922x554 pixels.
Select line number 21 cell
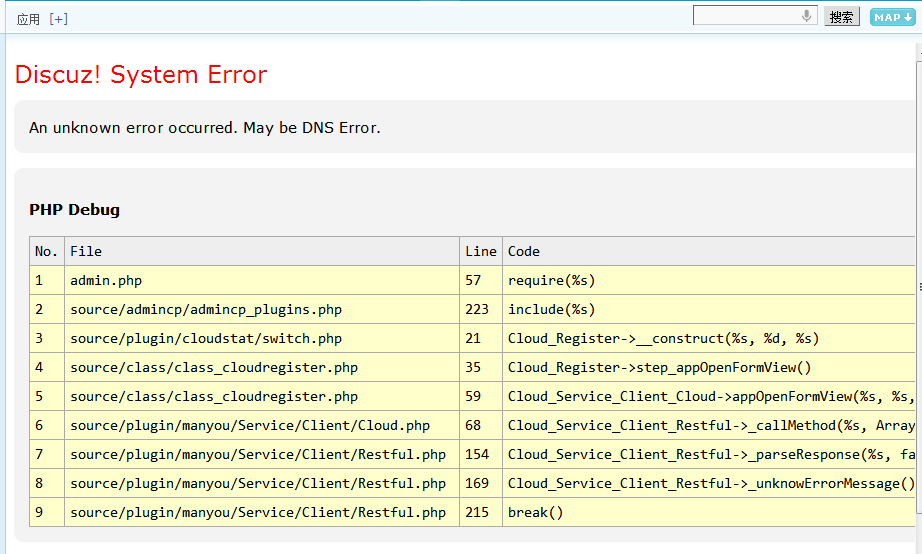[481, 338]
